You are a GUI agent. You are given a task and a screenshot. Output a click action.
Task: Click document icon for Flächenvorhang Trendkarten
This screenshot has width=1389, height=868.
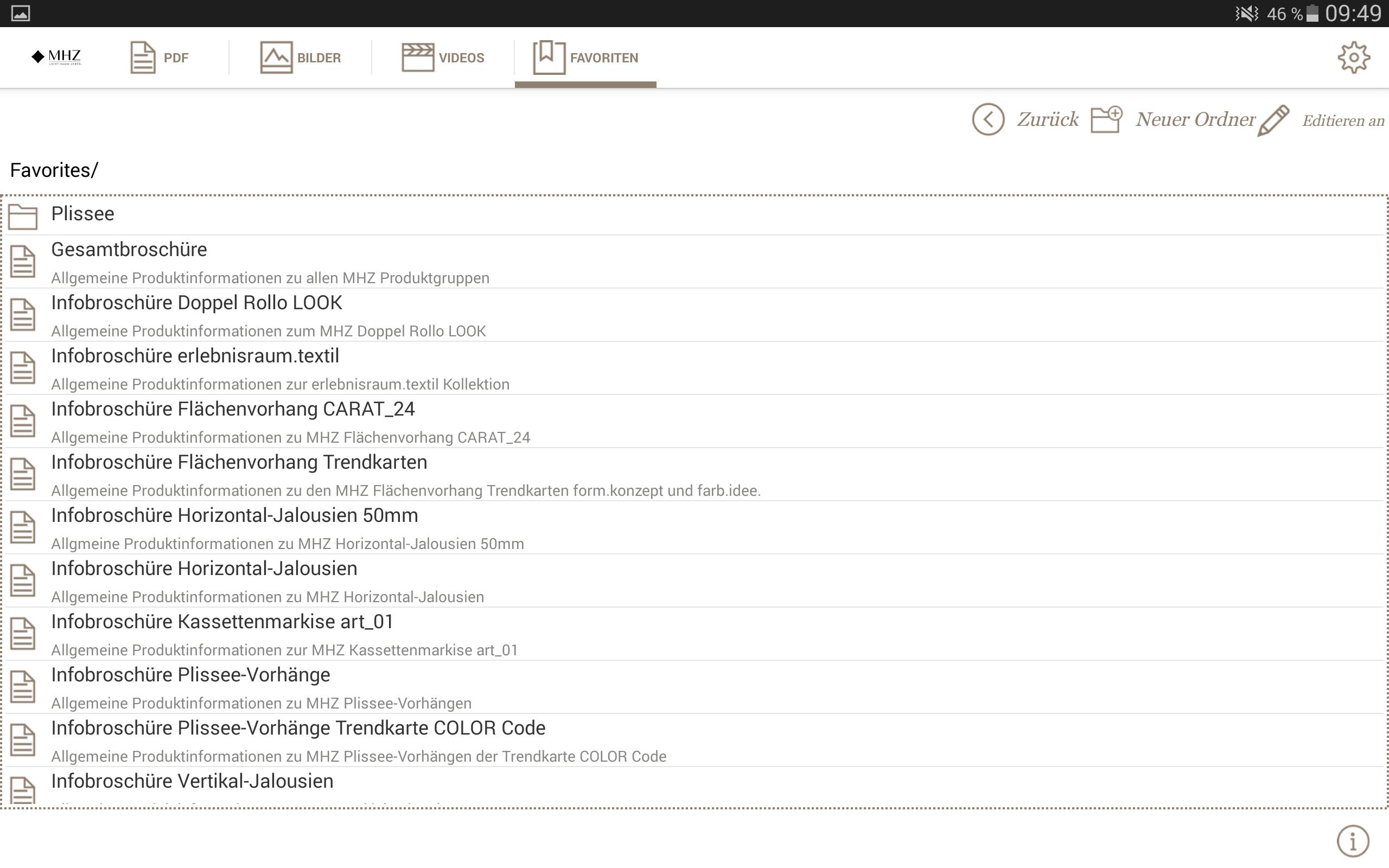[x=23, y=474]
